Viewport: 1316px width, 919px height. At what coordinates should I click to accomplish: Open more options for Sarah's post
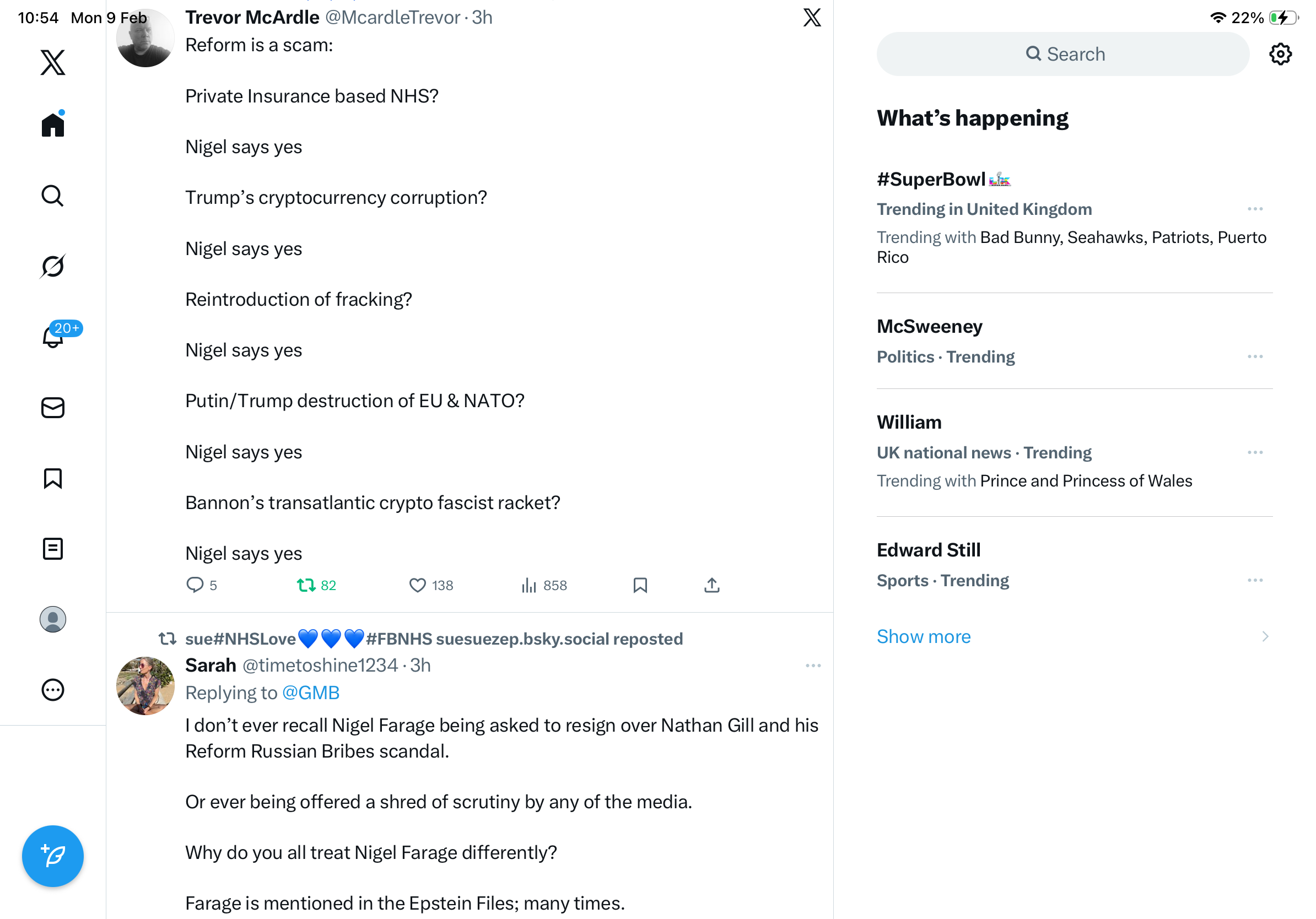coord(813,666)
